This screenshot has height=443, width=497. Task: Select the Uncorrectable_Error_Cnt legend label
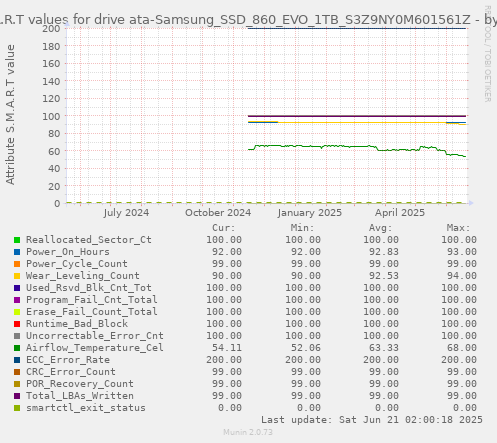click(95, 336)
